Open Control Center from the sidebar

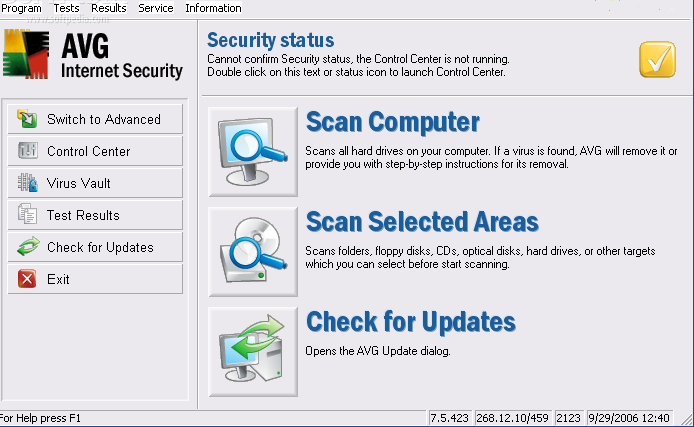95,151
